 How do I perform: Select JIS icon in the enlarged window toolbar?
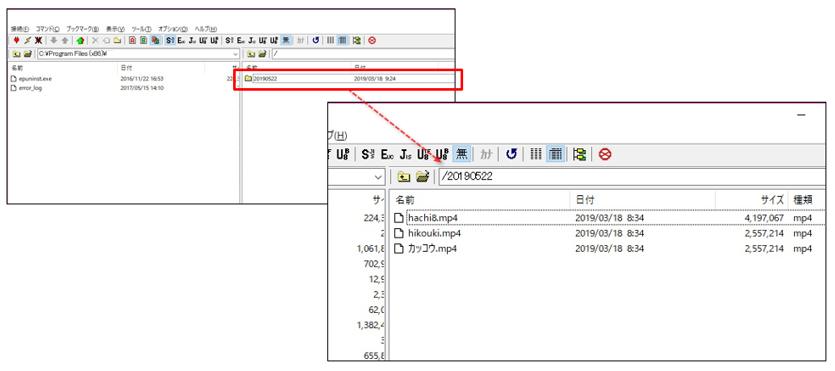coord(406,154)
